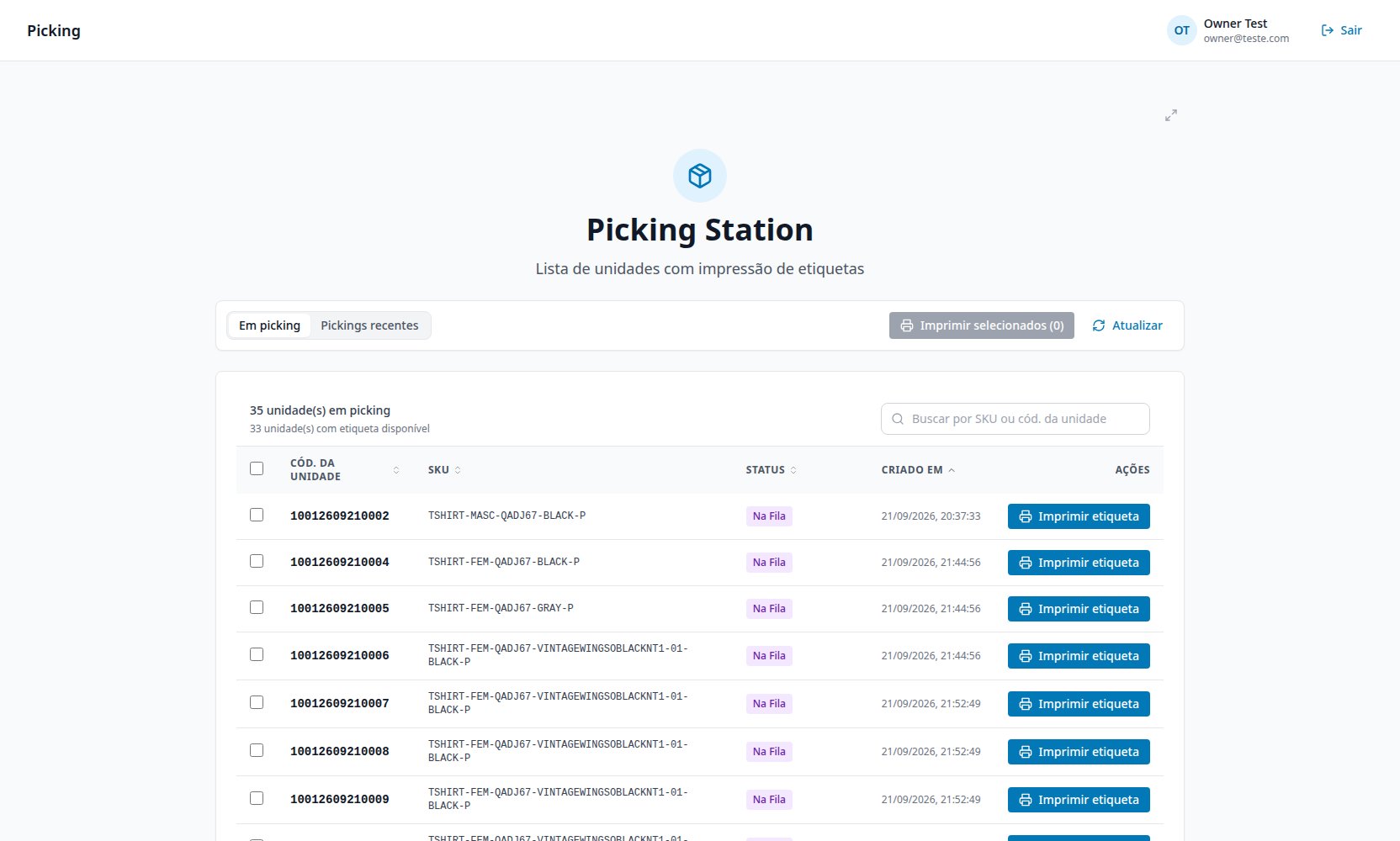Screen dimensions: 1400x841
Task: Click the printer icon in Imprimir selecionados
Action: coord(907,325)
